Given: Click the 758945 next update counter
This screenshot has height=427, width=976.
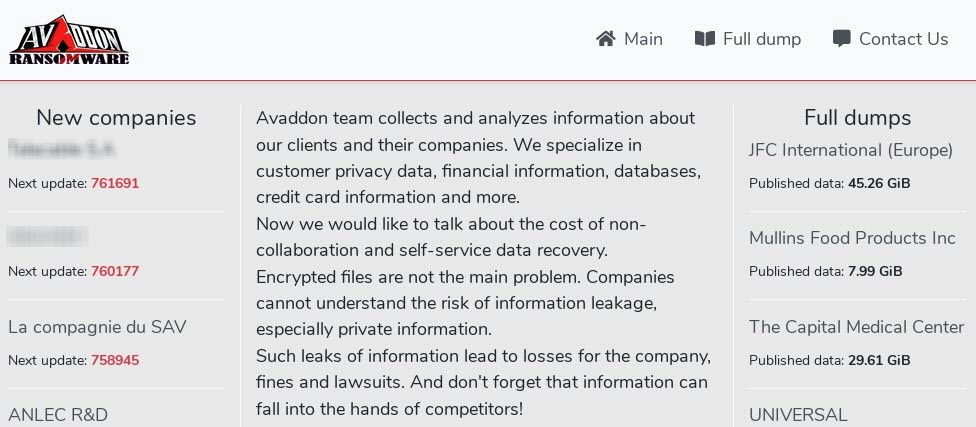Looking at the screenshot, I should (115, 360).
